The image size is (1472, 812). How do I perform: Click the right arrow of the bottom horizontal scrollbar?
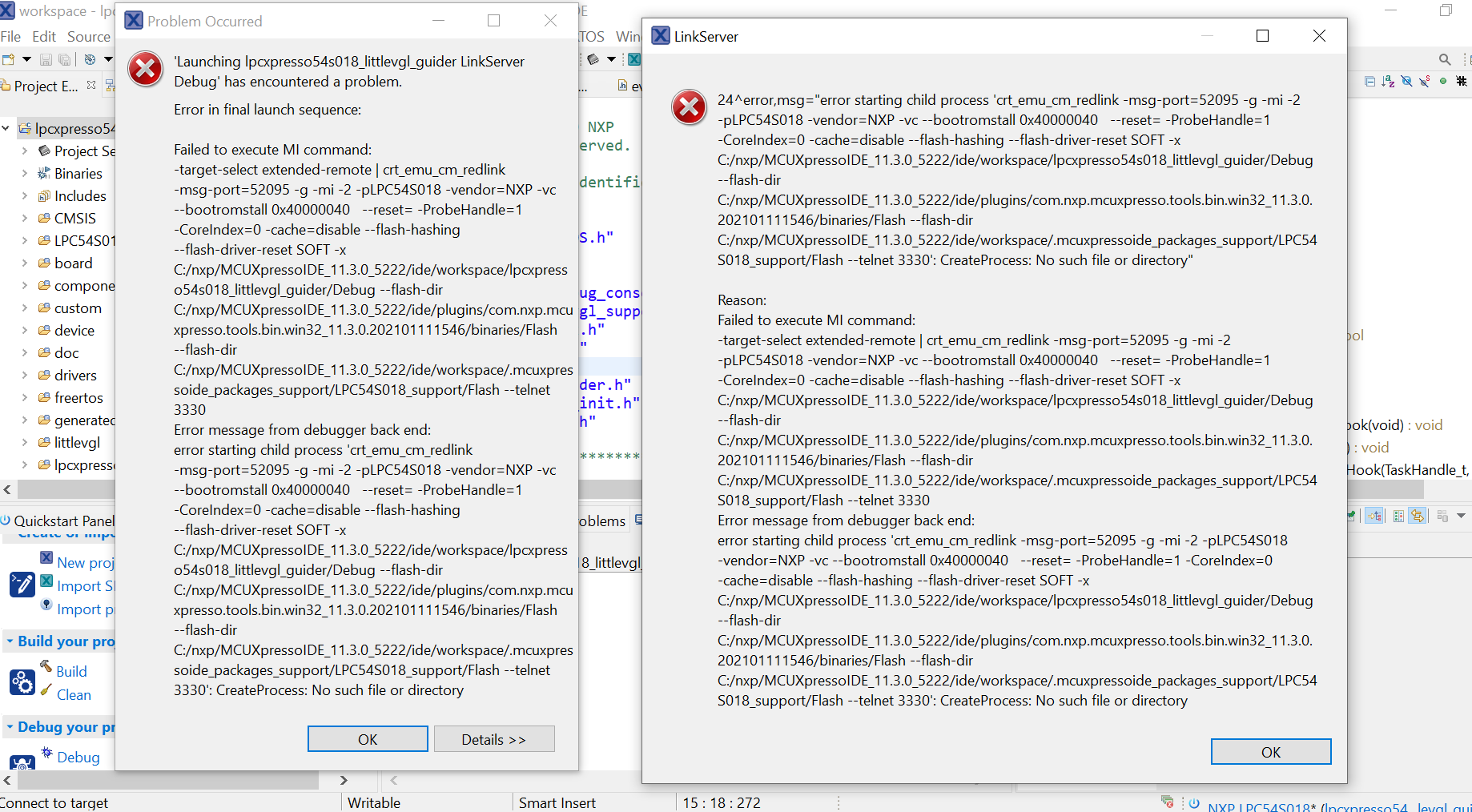[x=344, y=780]
